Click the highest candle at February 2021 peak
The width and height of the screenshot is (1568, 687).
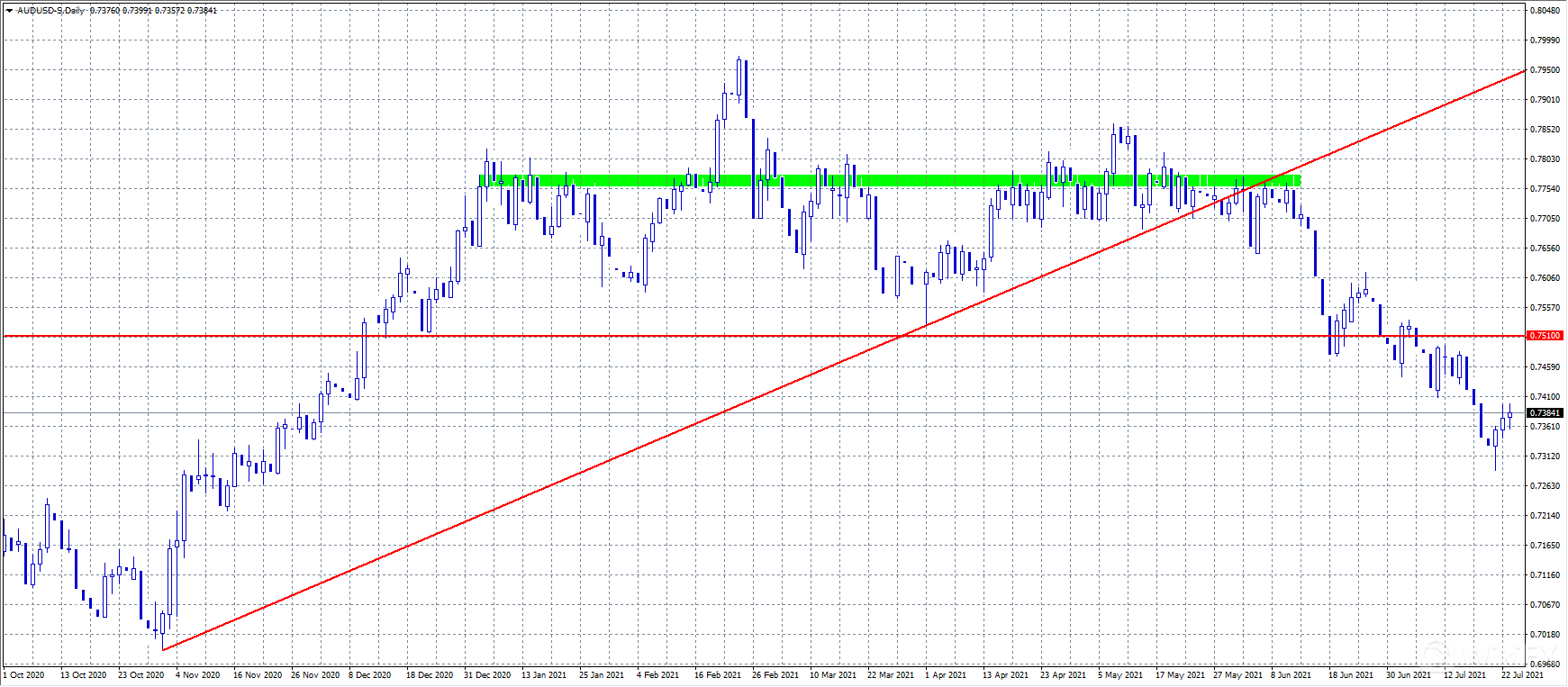click(x=739, y=77)
